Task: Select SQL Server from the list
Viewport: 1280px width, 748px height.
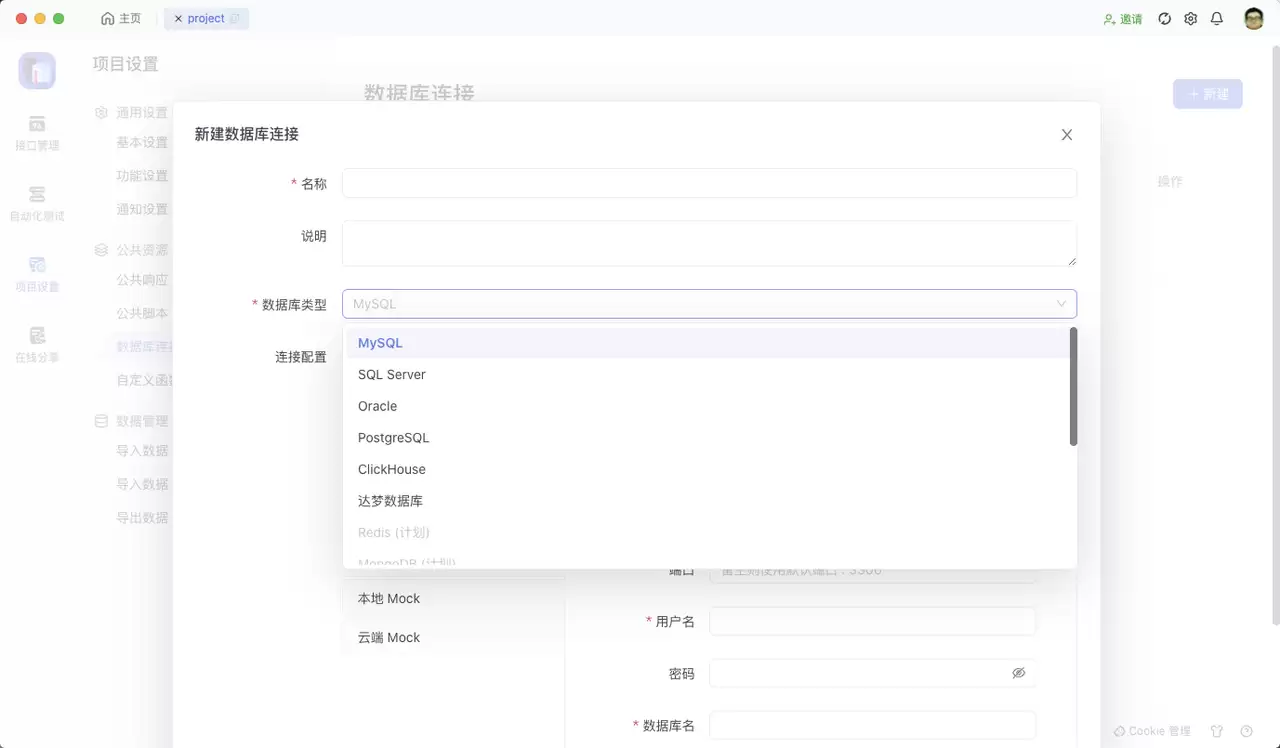Action: click(708, 374)
